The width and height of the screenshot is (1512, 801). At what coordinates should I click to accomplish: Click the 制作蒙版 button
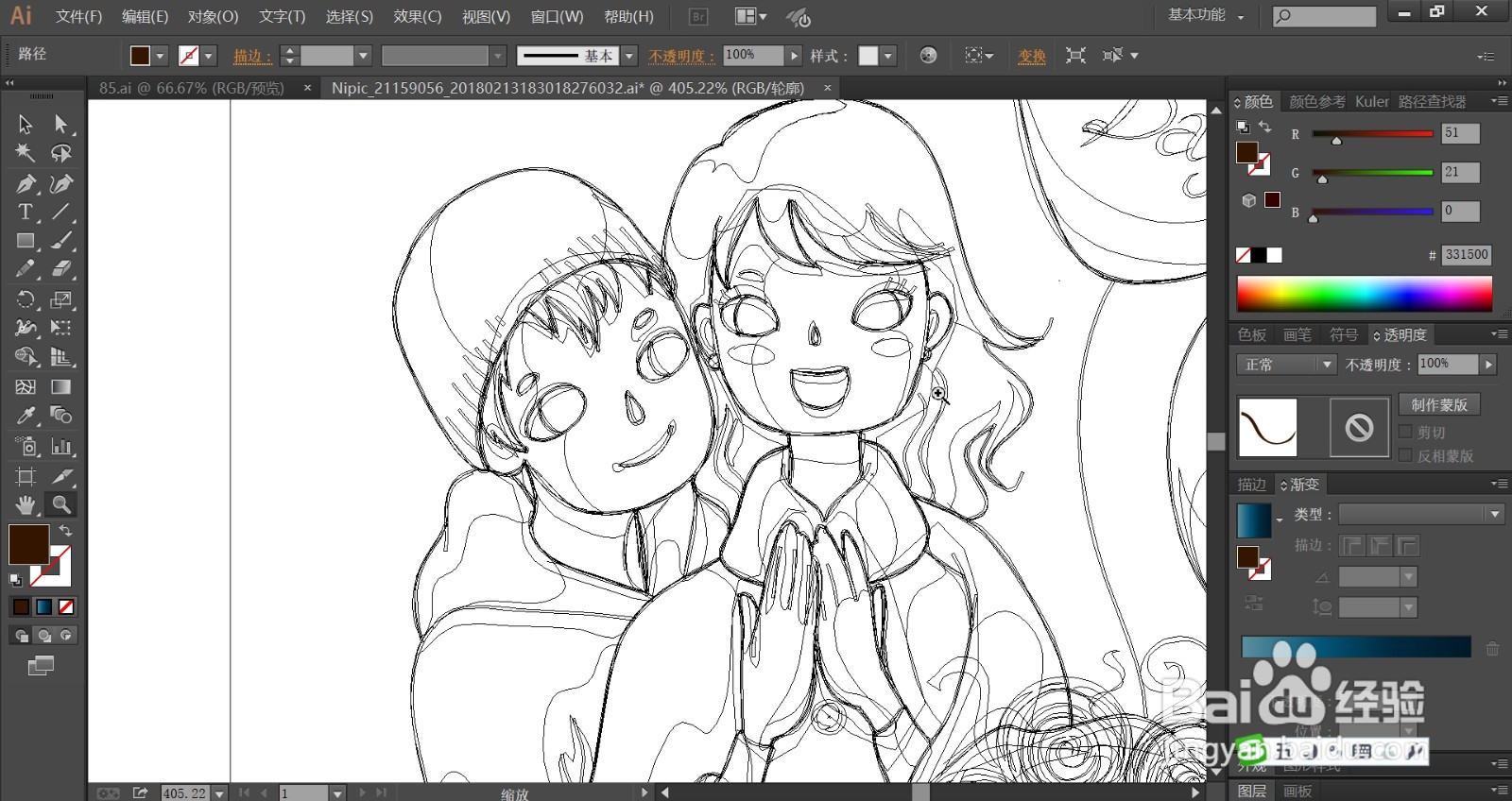(x=1439, y=404)
